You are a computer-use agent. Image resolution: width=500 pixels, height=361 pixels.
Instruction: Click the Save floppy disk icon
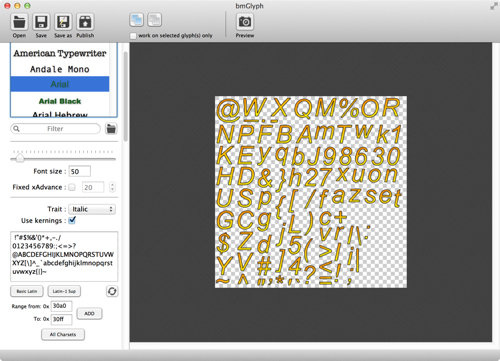(41, 22)
